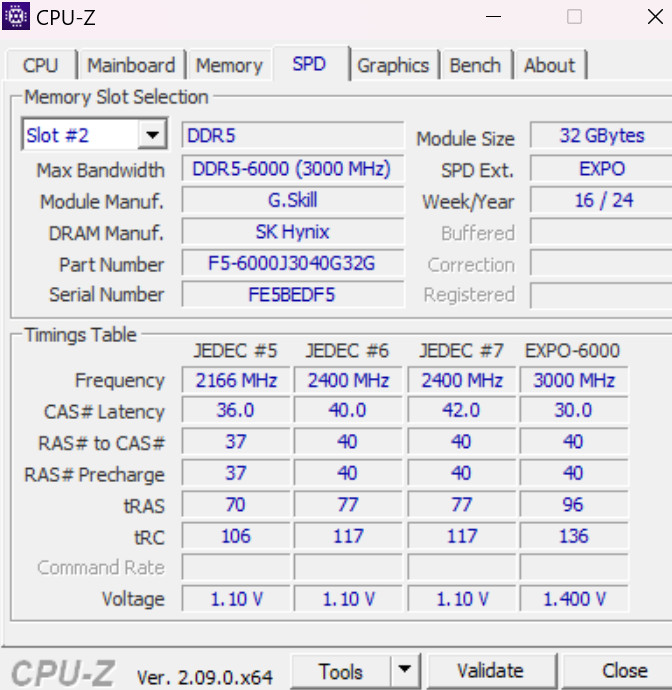Click the Module Size value 32 GBytes
This screenshot has width=672, height=690.
pyautogui.click(x=601, y=136)
